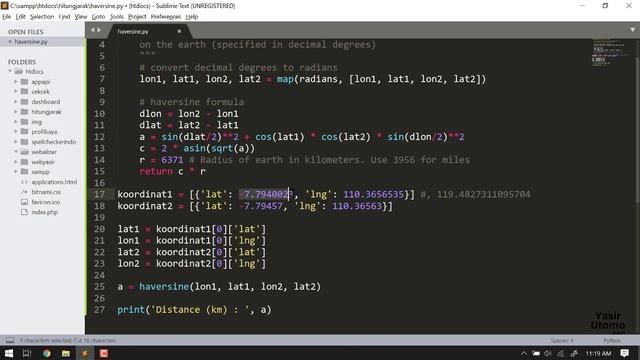The width and height of the screenshot is (640, 360).
Task: Go to next tab using right arrow
Action: pyautogui.click(x=99, y=30)
